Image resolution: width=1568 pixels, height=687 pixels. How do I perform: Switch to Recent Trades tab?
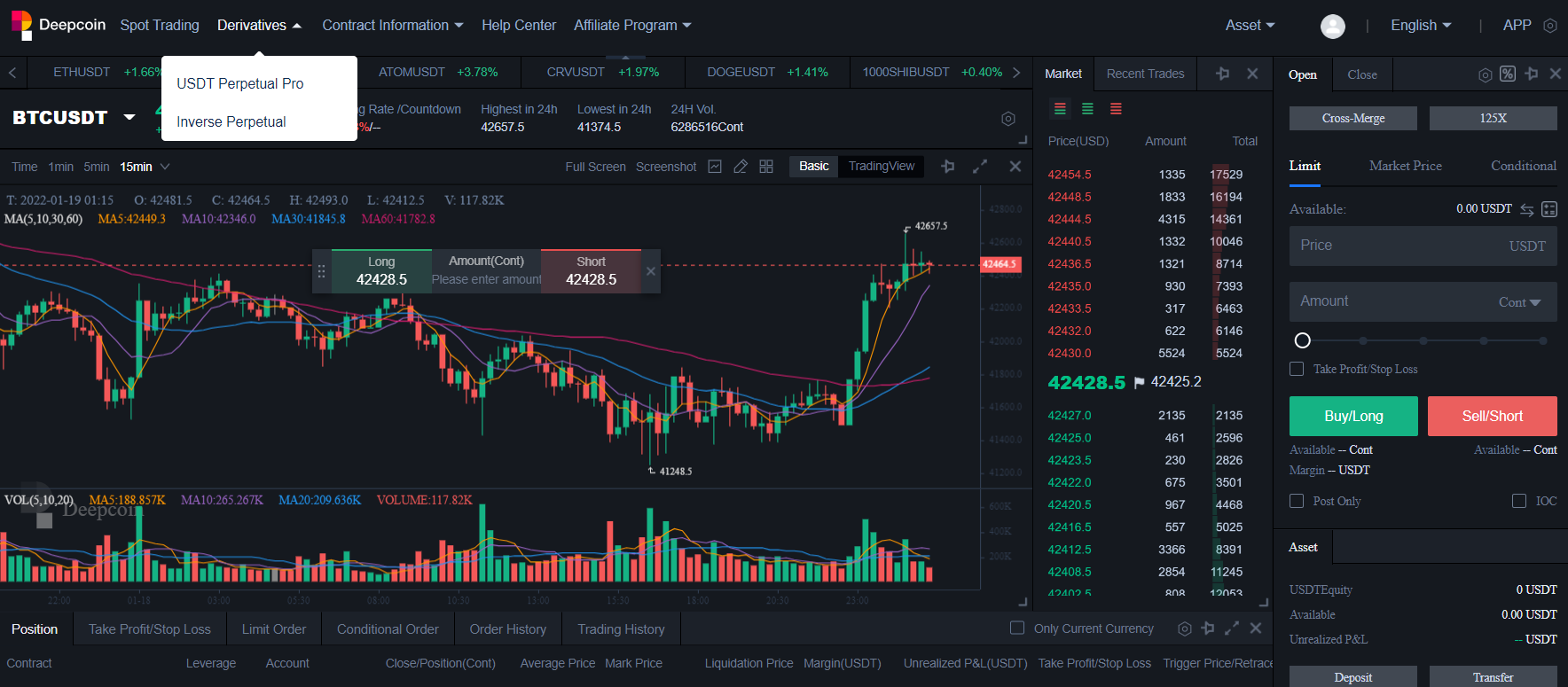tap(1145, 74)
